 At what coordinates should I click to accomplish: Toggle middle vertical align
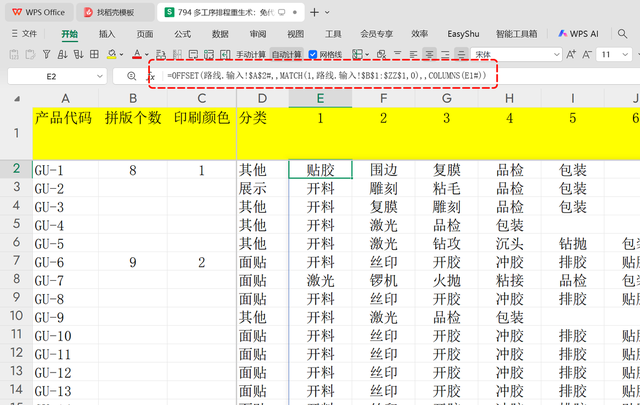pyautogui.click(x=461, y=54)
